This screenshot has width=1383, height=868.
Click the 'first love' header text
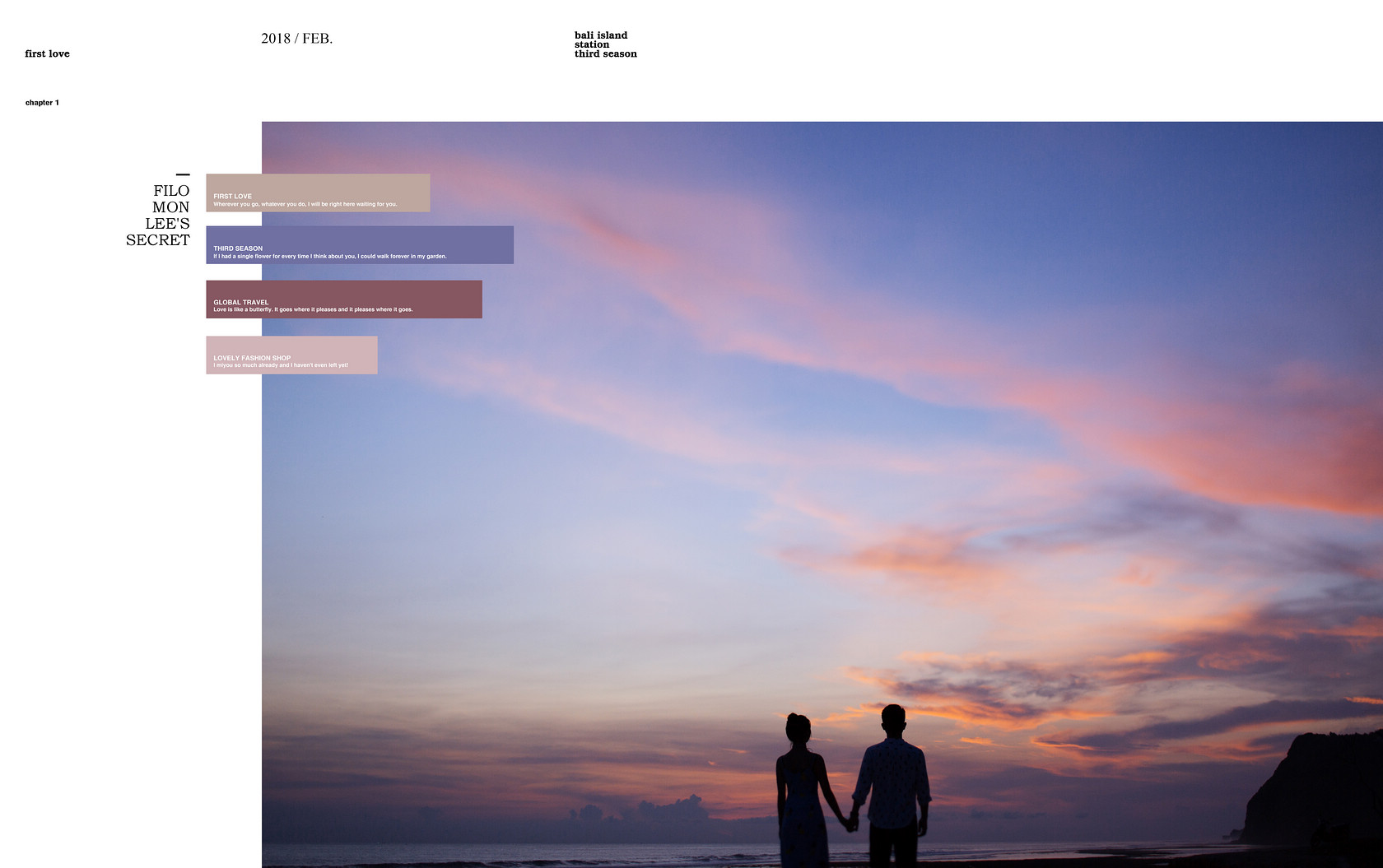click(47, 54)
